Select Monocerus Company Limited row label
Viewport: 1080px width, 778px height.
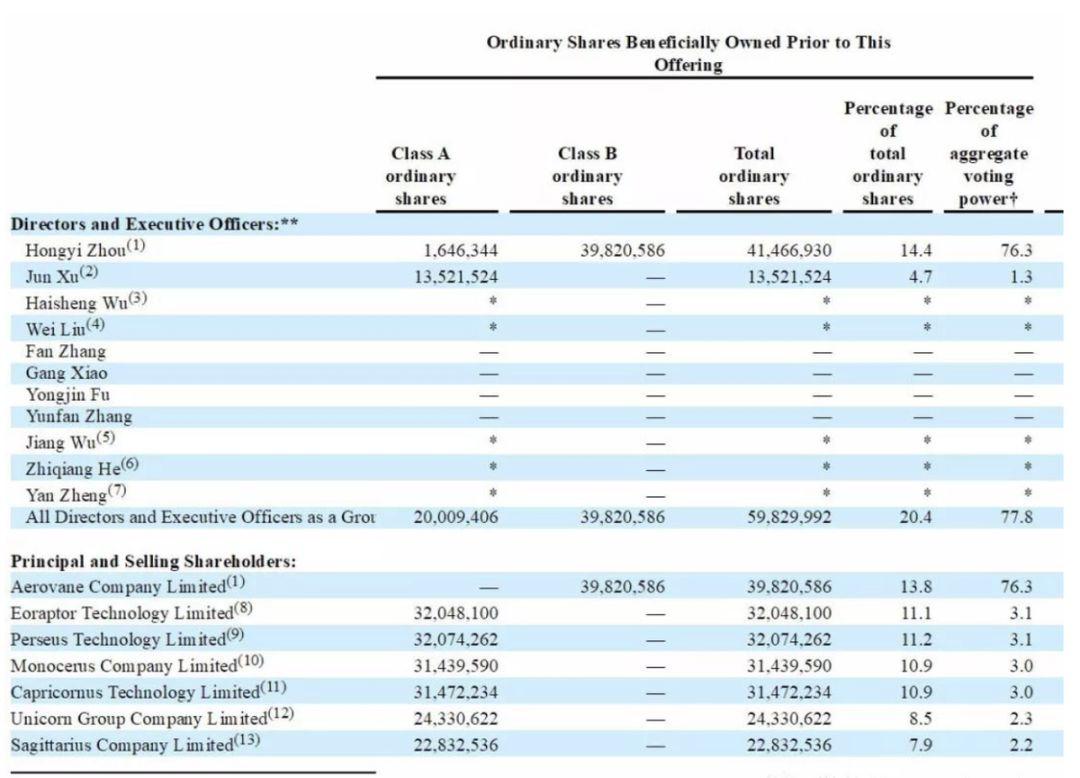click(x=137, y=664)
